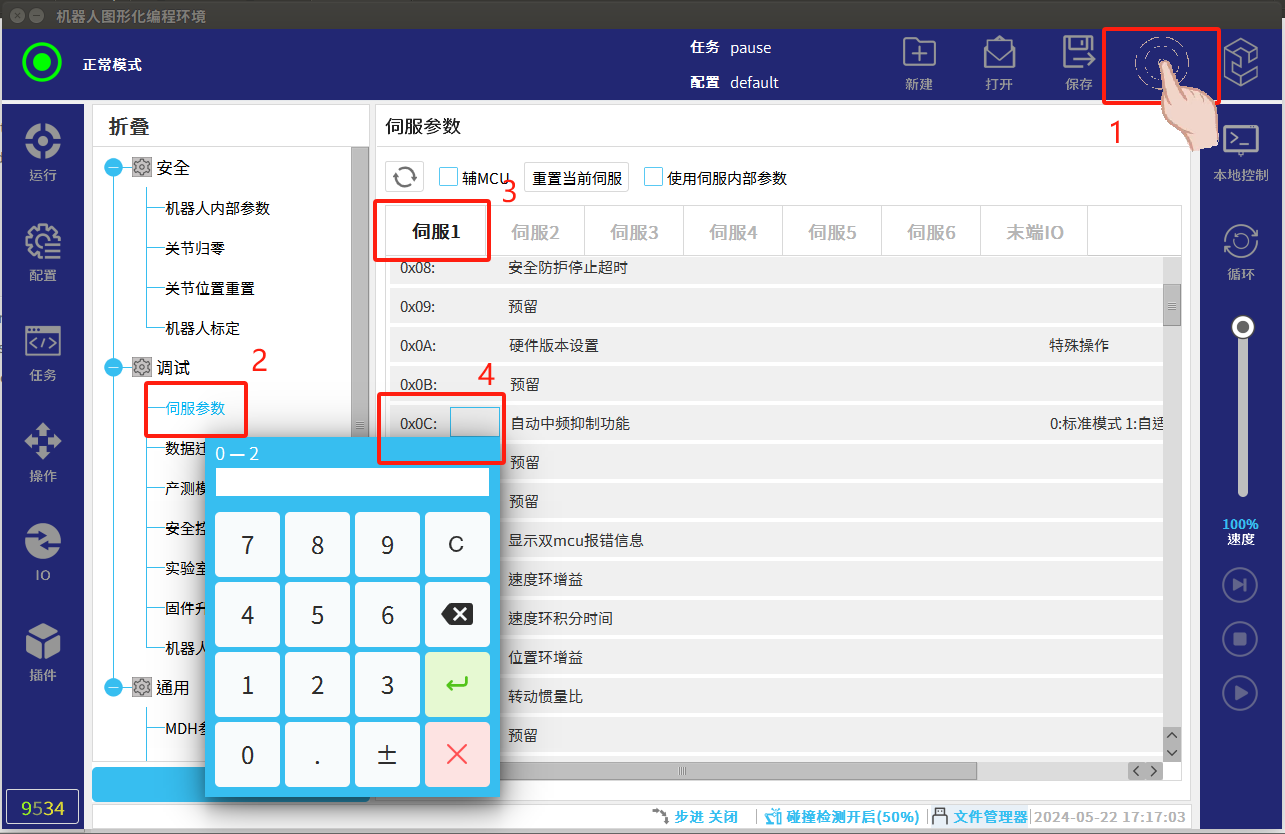1285x834 pixels.
Task: Enable the 辅MCU checkbox
Action: tap(448, 177)
